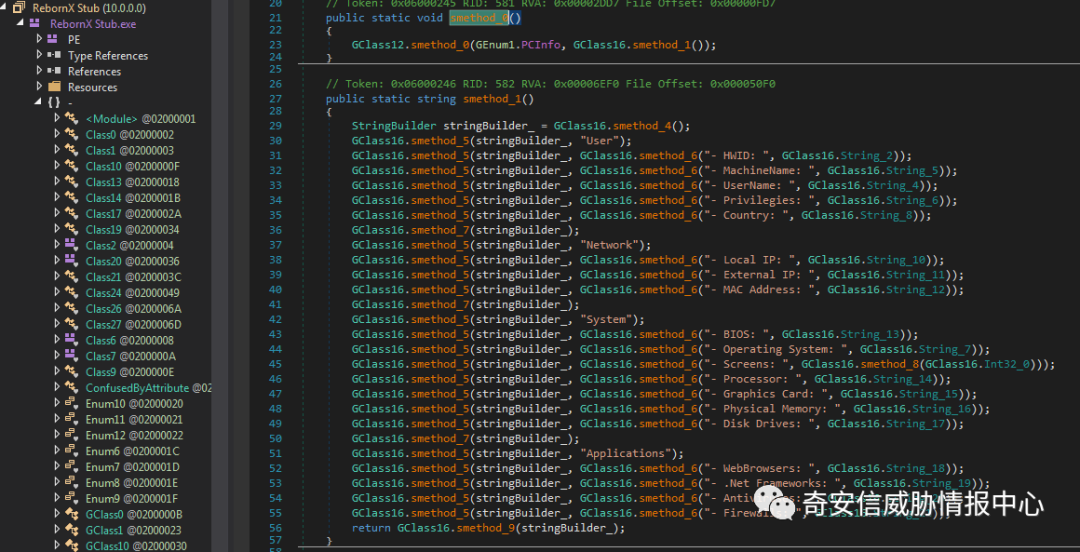Follow smethod_9 call on return line
The image size is (1080, 552).
[x=486, y=528]
